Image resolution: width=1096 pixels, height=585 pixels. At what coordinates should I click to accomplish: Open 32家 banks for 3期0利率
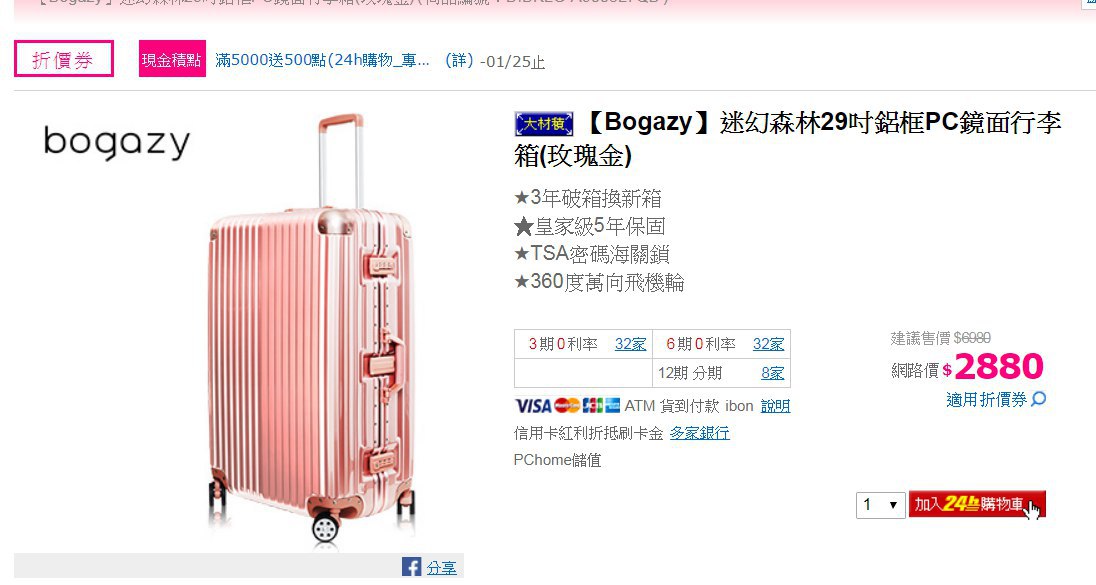point(630,344)
